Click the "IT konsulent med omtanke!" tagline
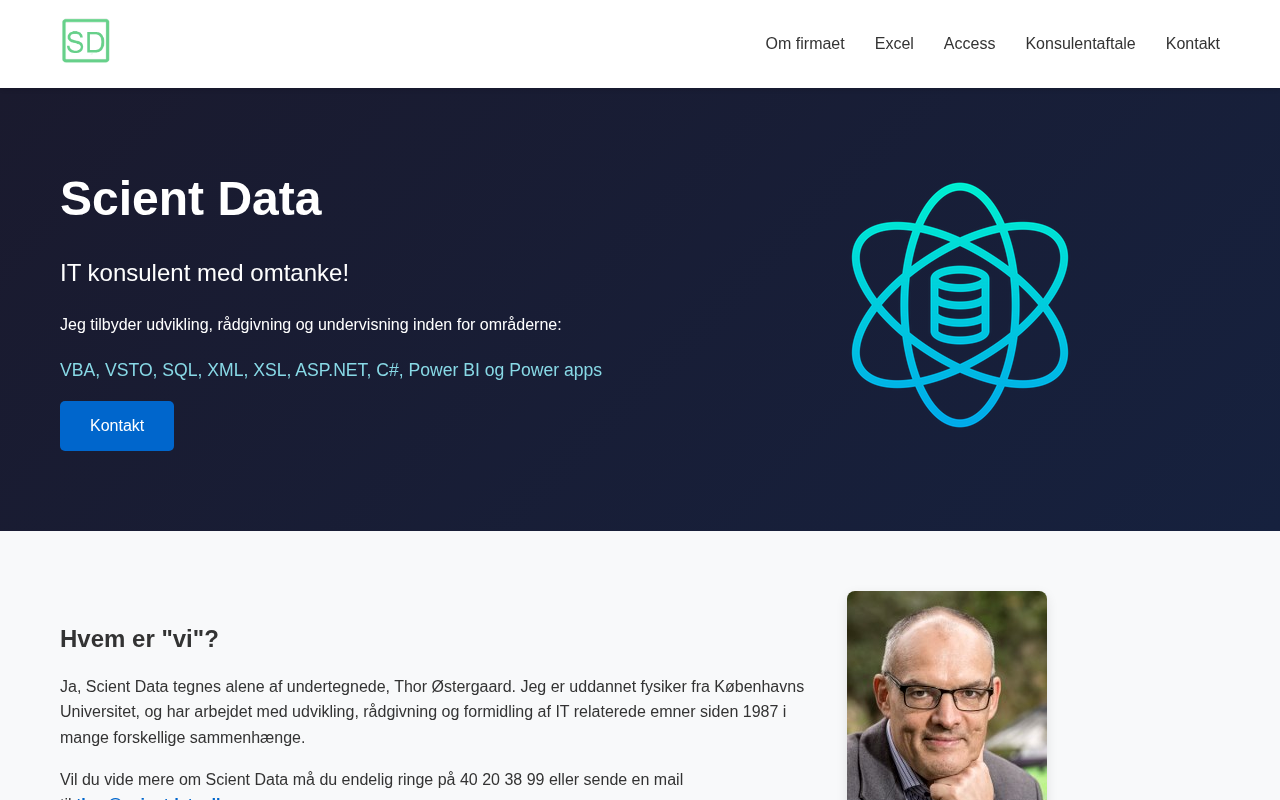Screen dimensions: 1280x800 pos(204,272)
